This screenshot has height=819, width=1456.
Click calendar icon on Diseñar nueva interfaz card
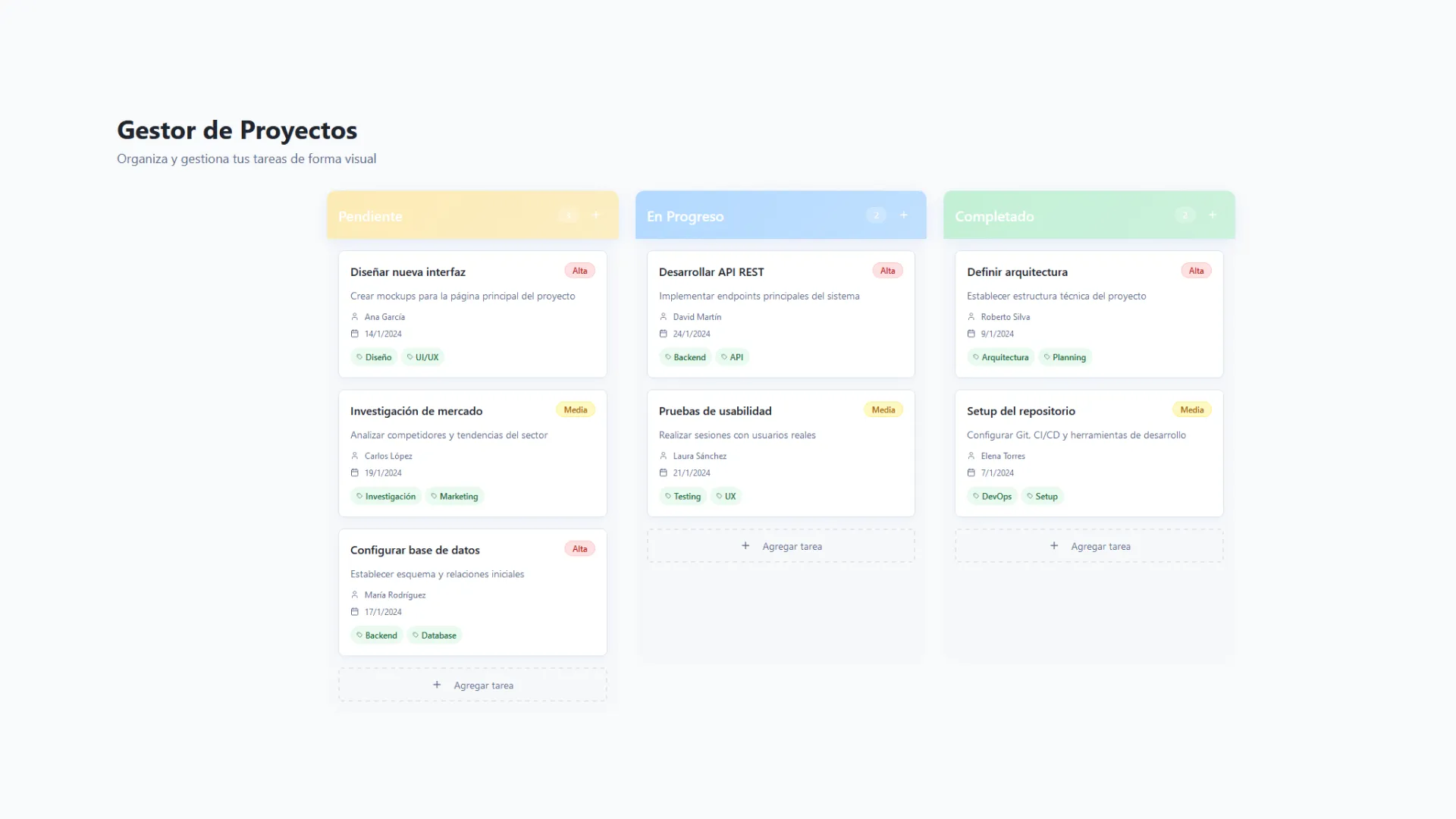point(354,334)
